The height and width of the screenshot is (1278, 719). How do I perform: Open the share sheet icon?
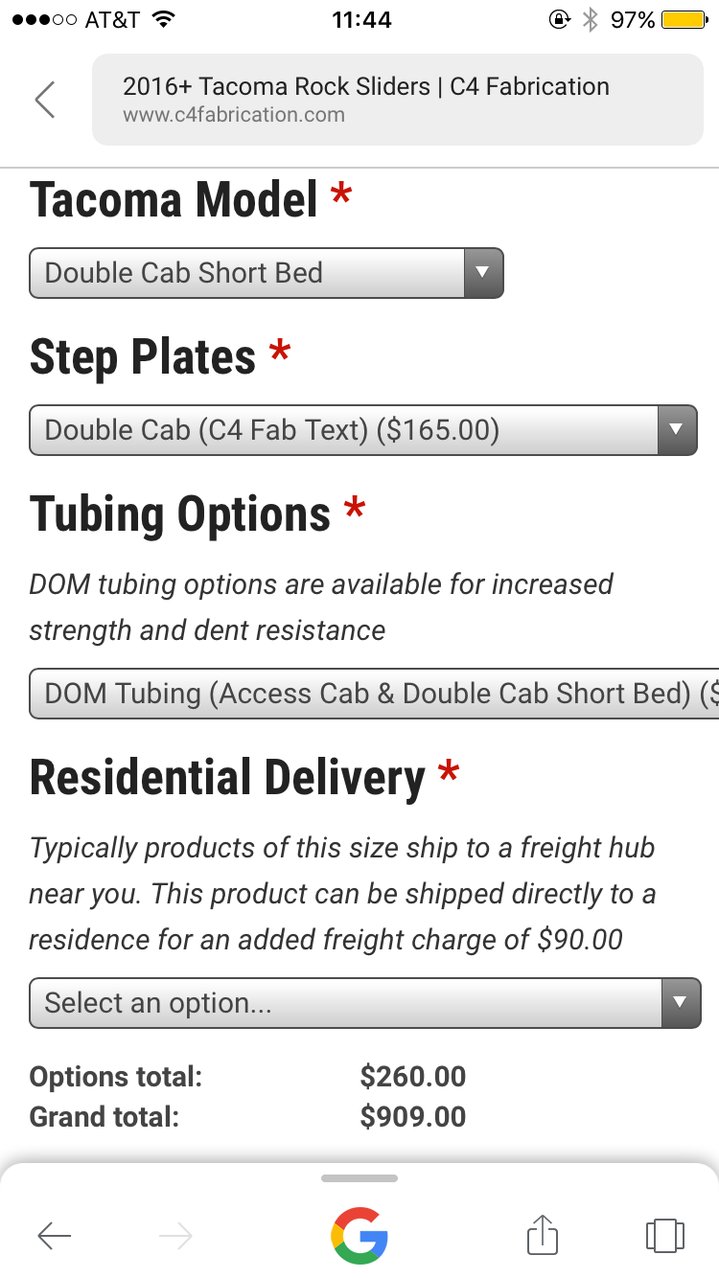pos(542,1234)
